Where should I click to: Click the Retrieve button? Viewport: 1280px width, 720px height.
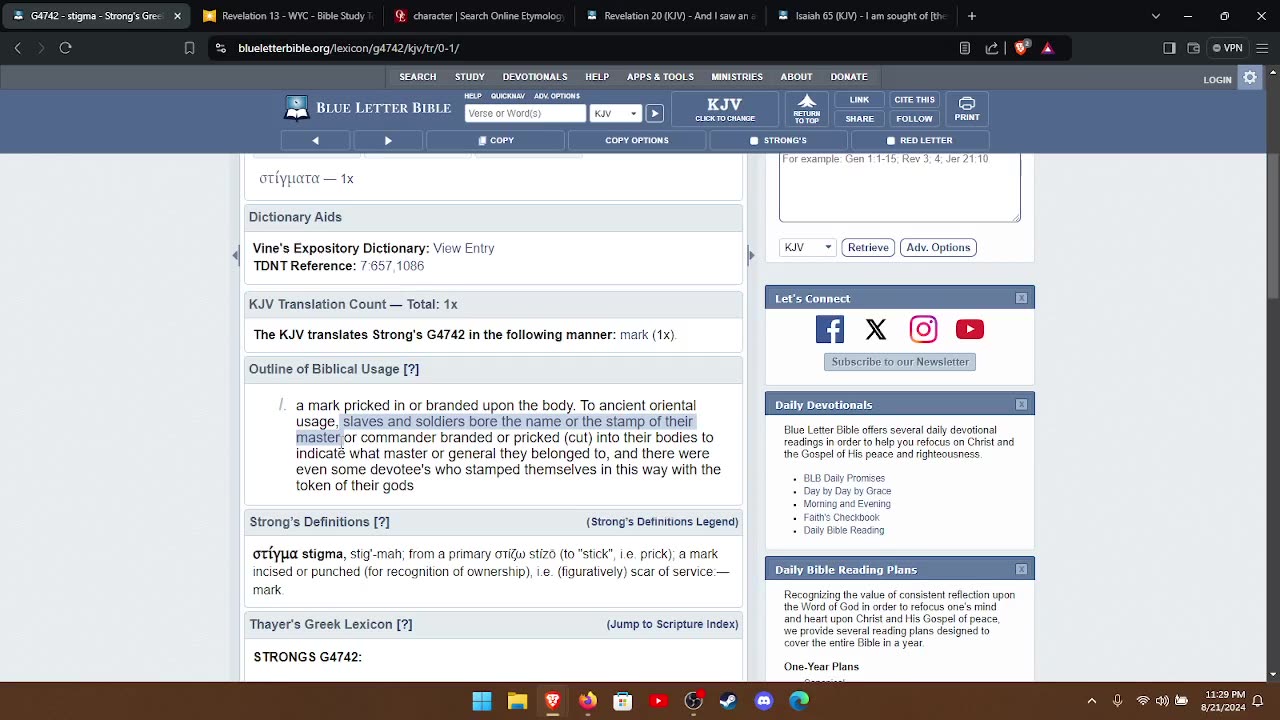click(868, 247)
